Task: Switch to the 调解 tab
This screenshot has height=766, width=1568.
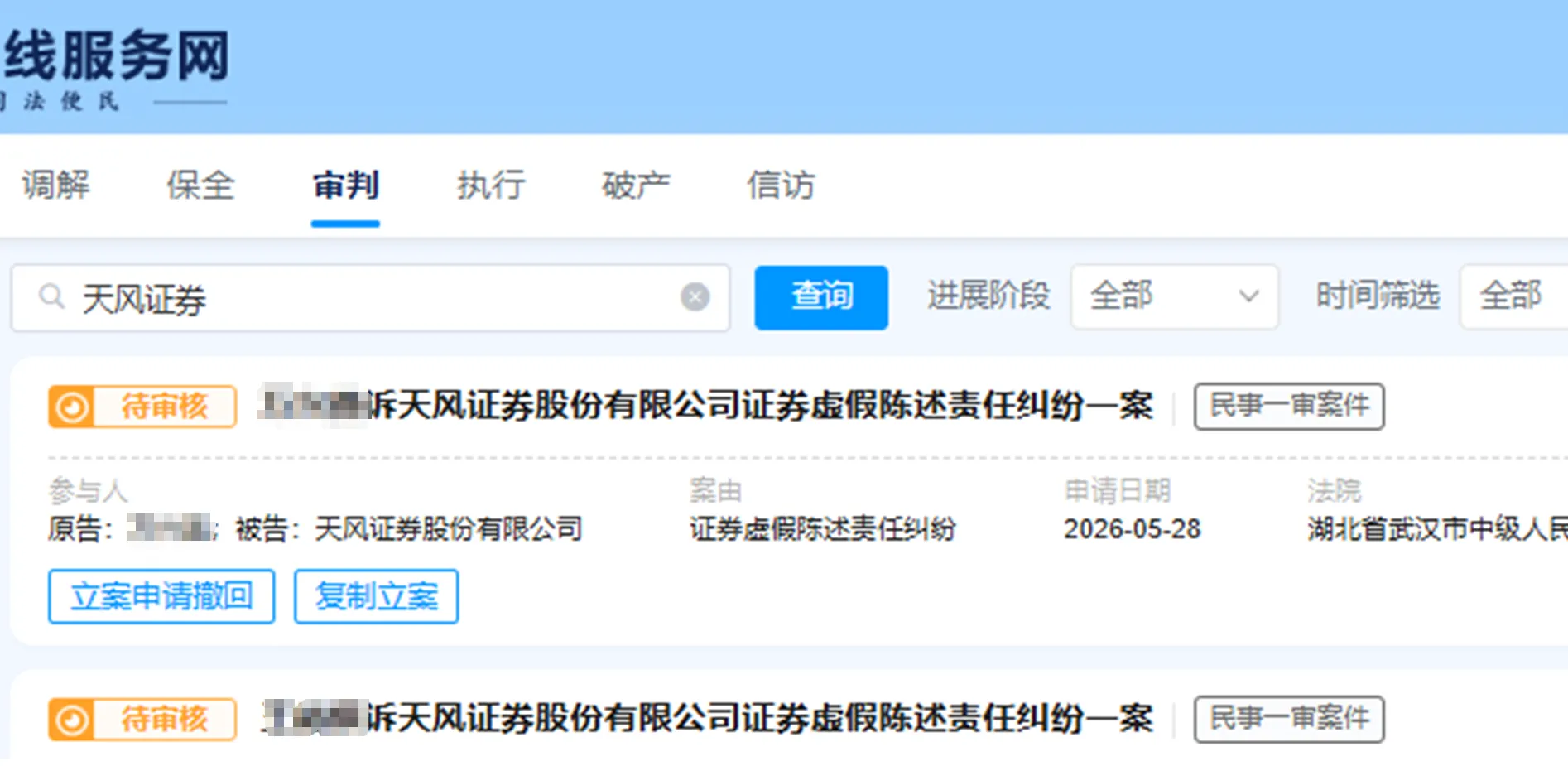Action: click(x=56, y=185)
